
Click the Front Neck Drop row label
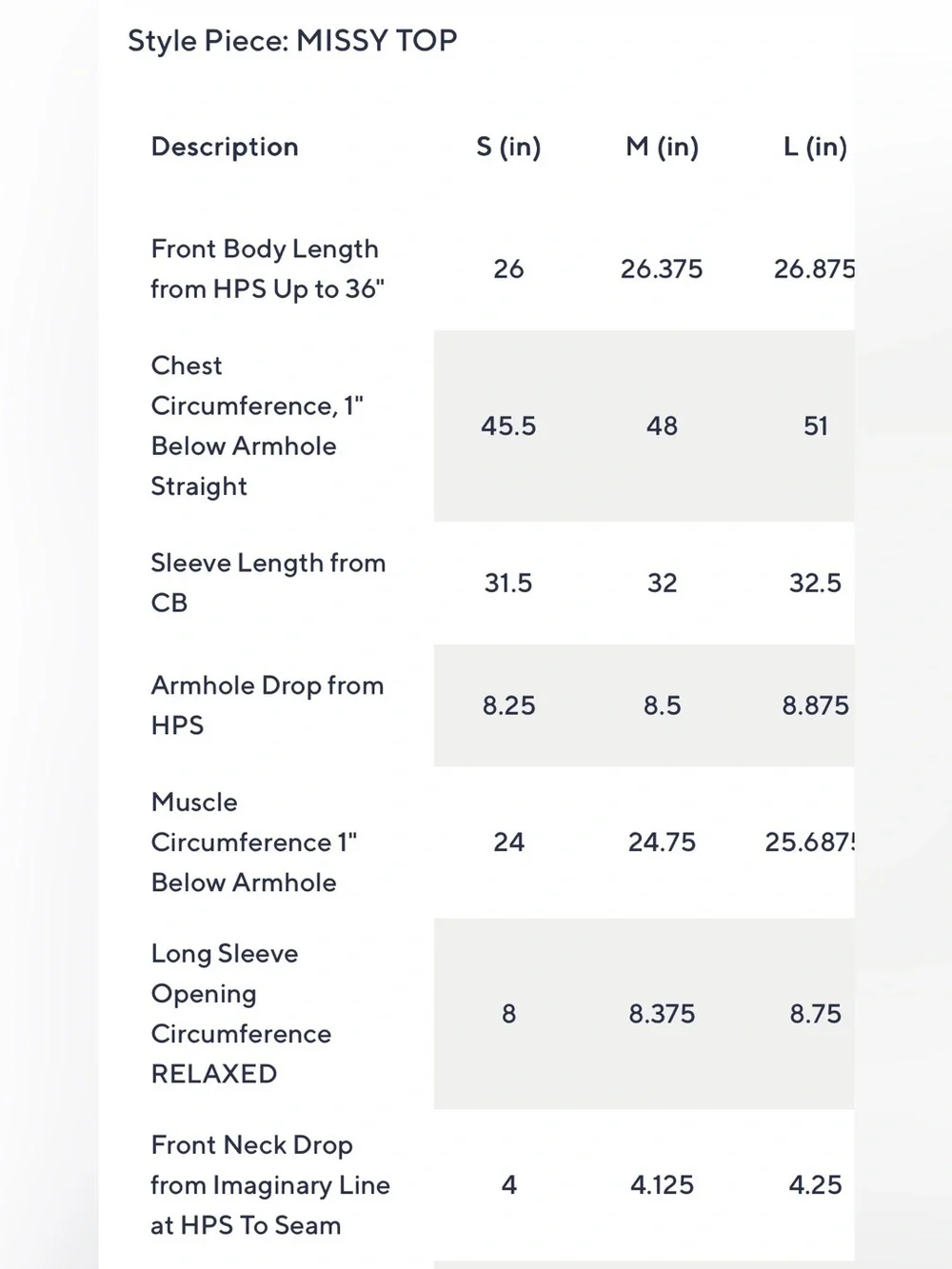click(x=270, y=1184)
